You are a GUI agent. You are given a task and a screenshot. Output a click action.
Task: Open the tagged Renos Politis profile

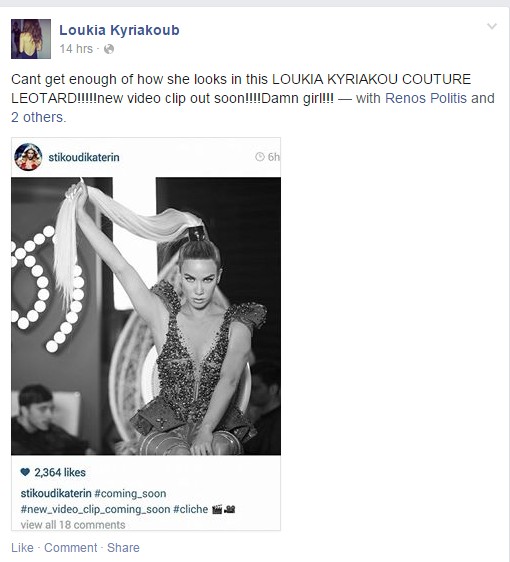426,98
